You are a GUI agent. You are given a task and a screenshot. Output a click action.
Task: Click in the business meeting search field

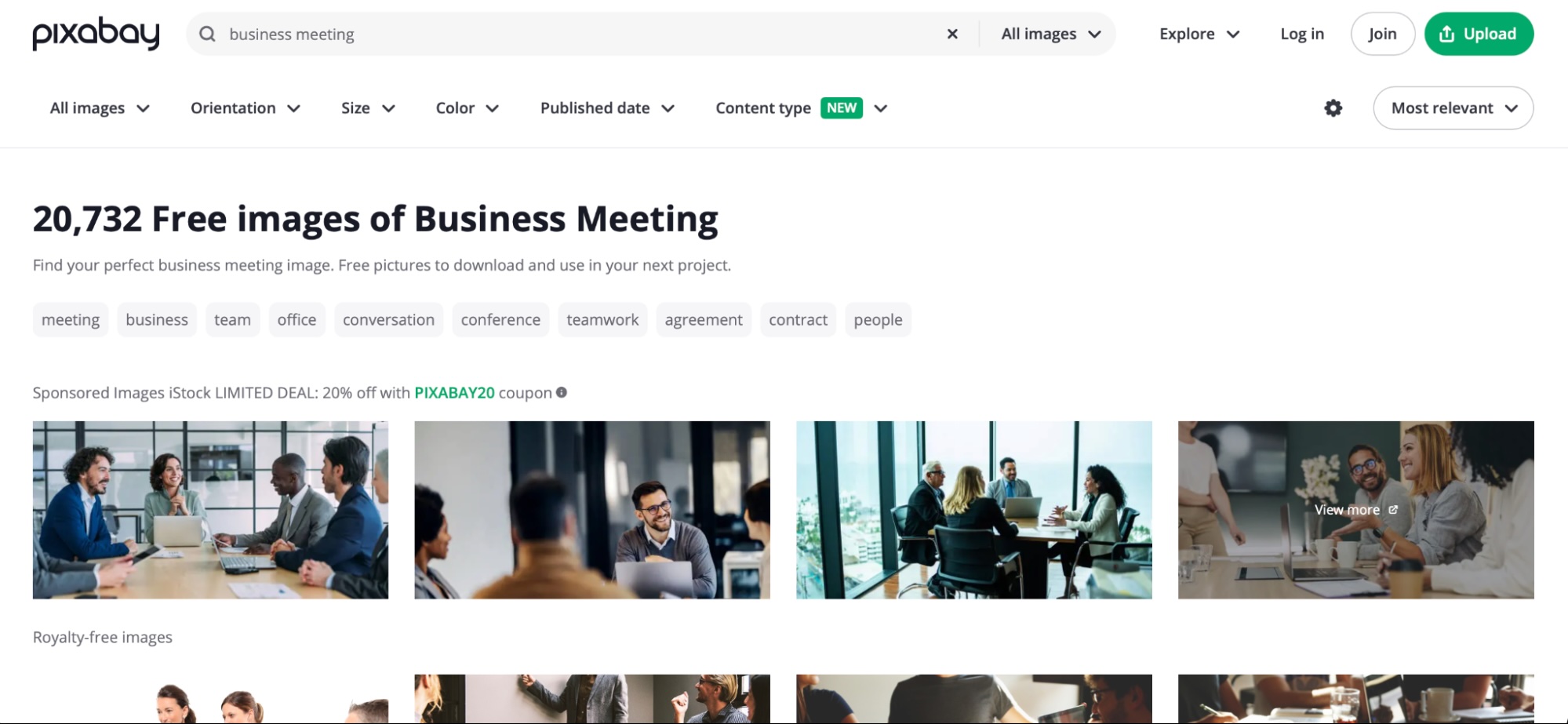coord(580,34)
